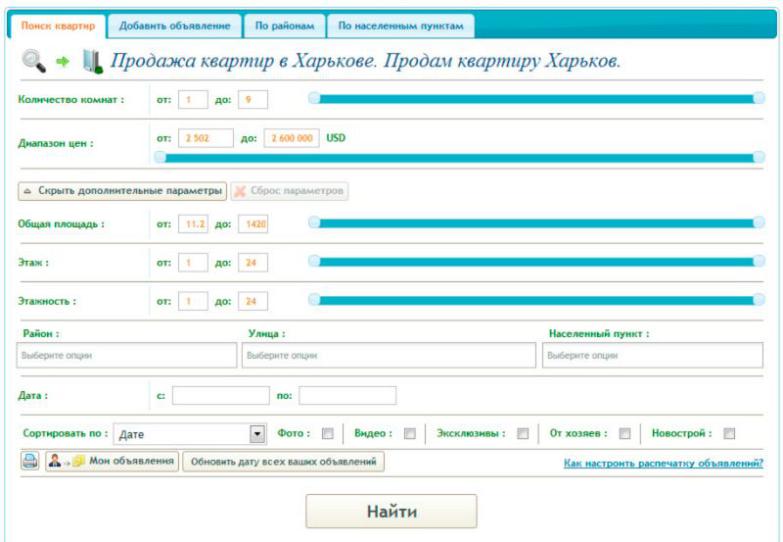The height and width of the screenshot is (542, 783).
Task: Click Сброс параметров reset button
Action: 290,190
